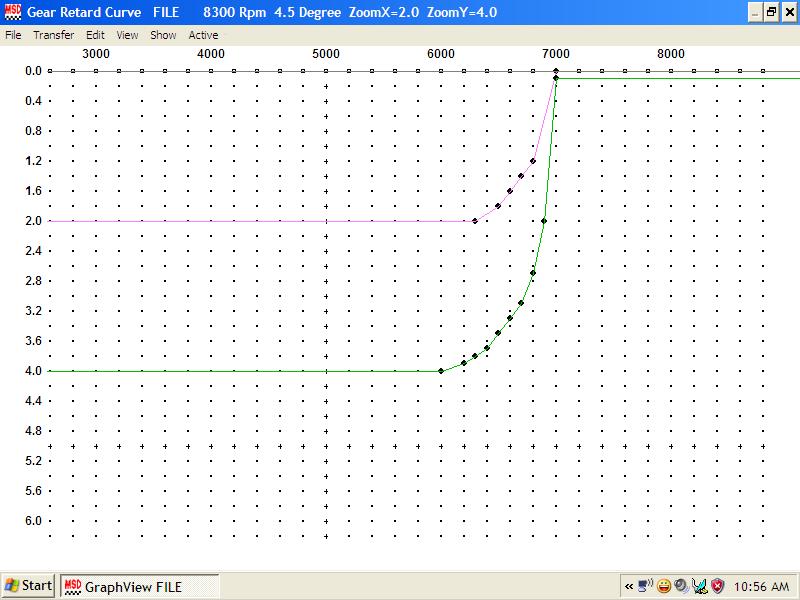Open the Show menu
800x600 pixels.
[163, 35]
